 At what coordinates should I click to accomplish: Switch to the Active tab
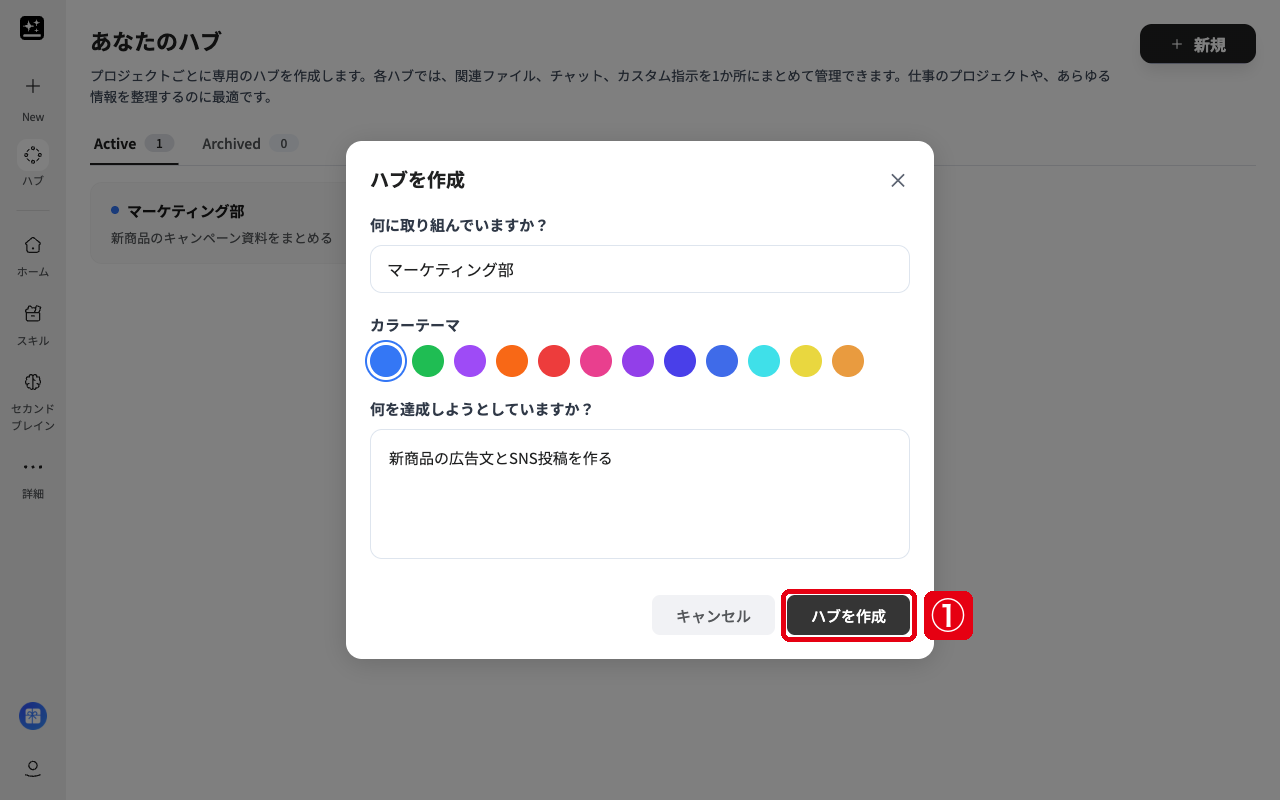point(134,144)
